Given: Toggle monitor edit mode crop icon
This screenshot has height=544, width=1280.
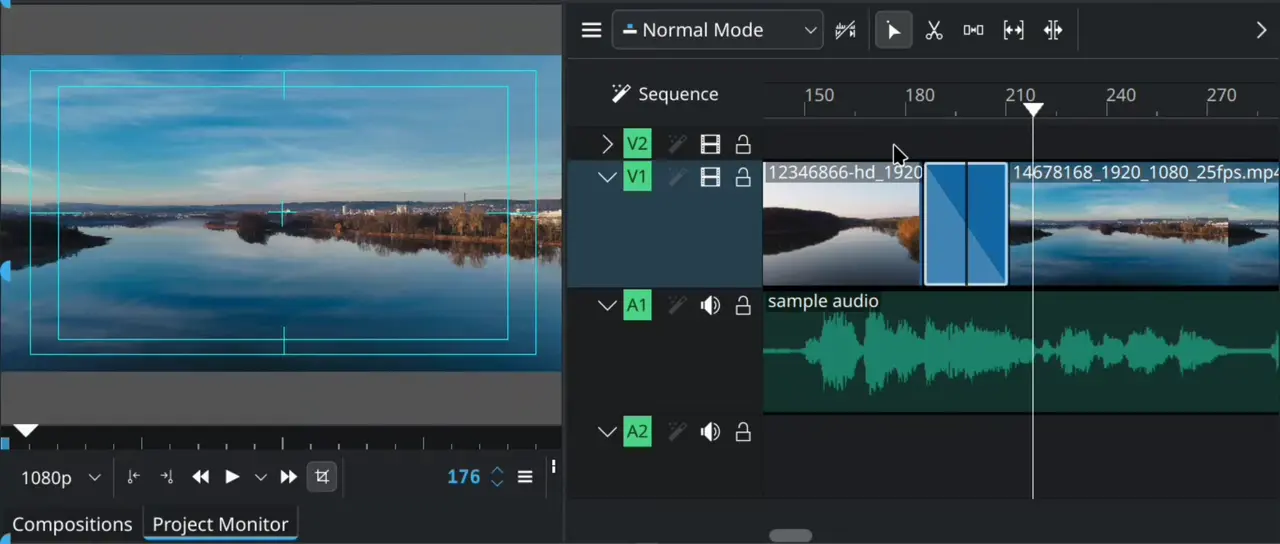Looking at the screenshot, I should click(321, 477).
